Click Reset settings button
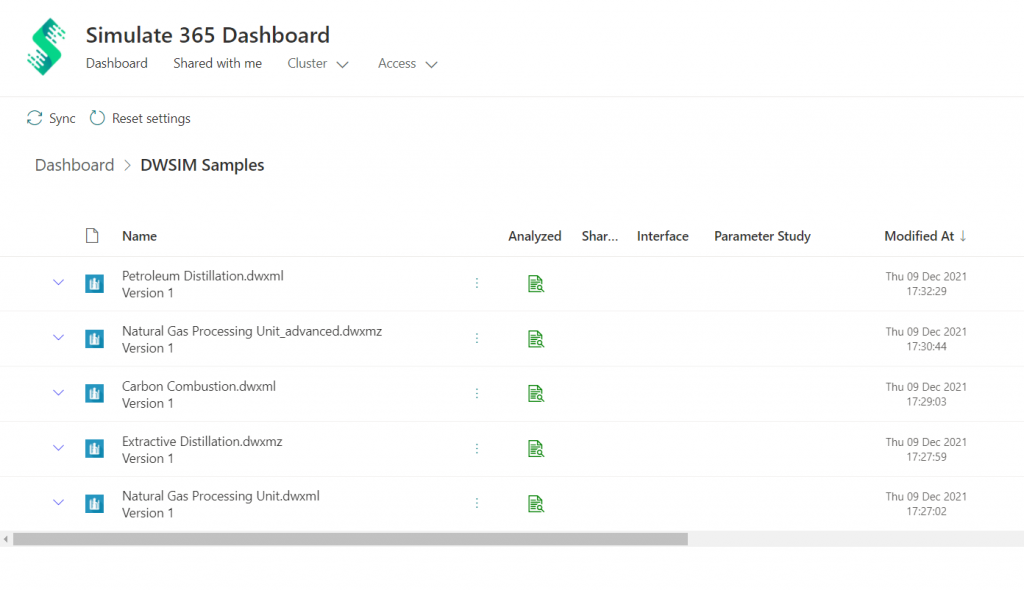 [x=140, y=118]
